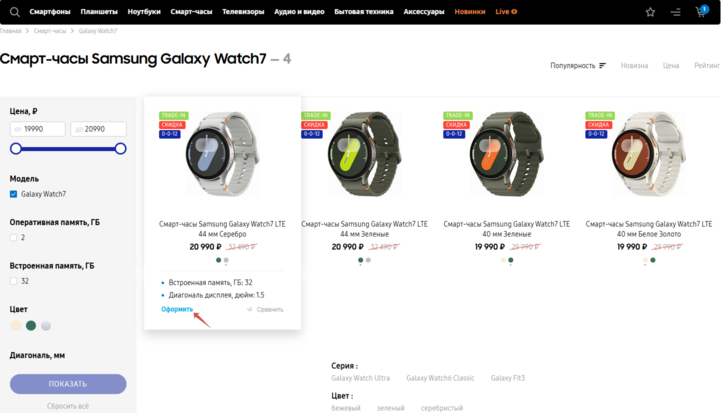The height and width of the screenshot is (413, 721).
Task: Open Galaxy Fit3 series link
Action: 508,378
